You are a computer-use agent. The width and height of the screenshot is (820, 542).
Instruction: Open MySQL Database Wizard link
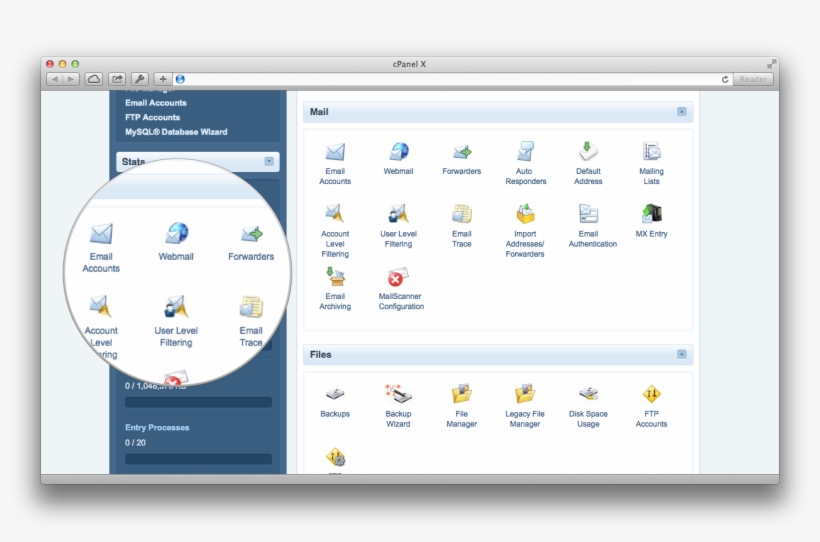tap(176, 132)
